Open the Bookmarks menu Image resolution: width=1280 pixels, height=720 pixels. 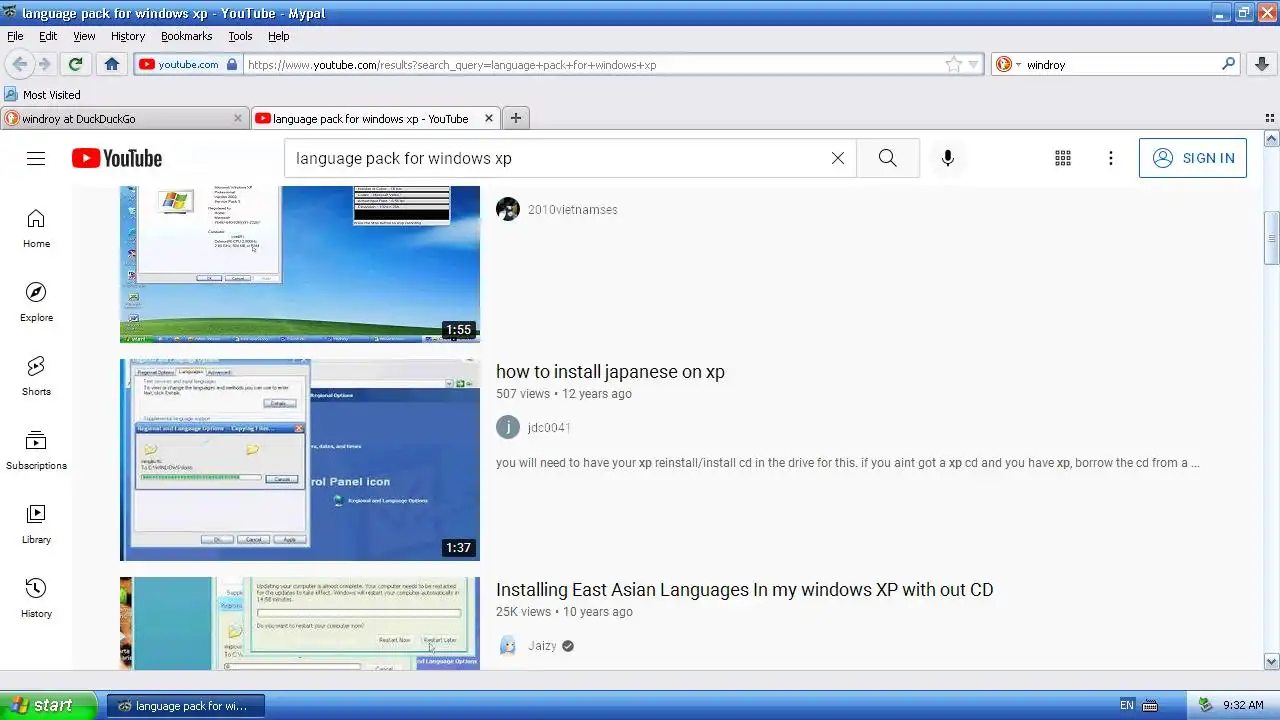pos(186,36)
